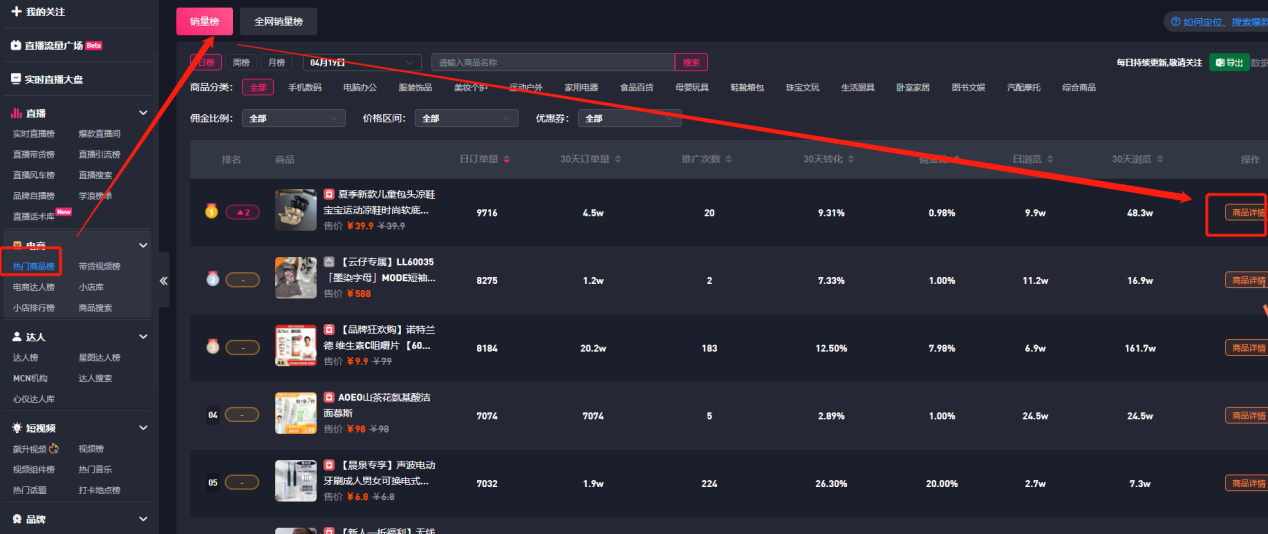Screen dimensions: 1268x534
Task: Open 电商达人榜 in the sidebar
Action: [34, 287]
